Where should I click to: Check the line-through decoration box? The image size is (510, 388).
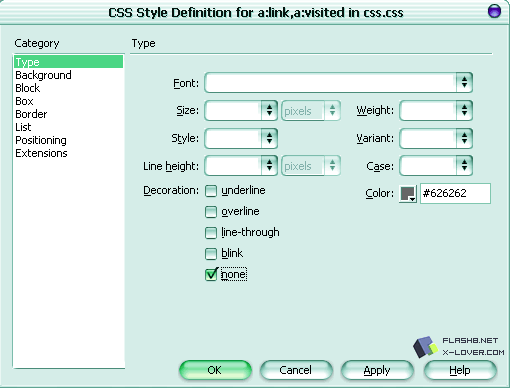pos(211,233)
